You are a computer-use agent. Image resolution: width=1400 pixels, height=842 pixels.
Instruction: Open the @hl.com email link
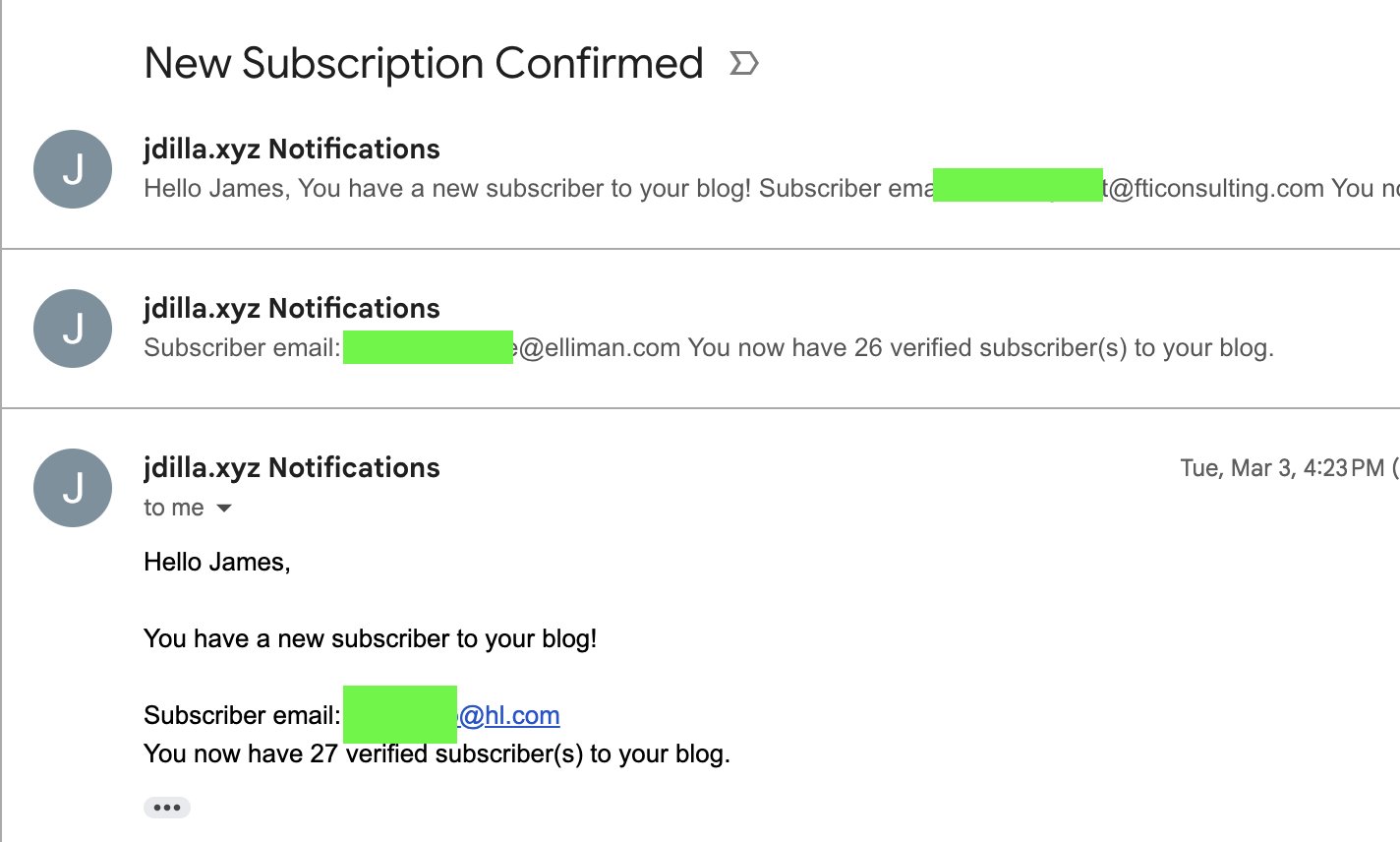coord(509,715)
